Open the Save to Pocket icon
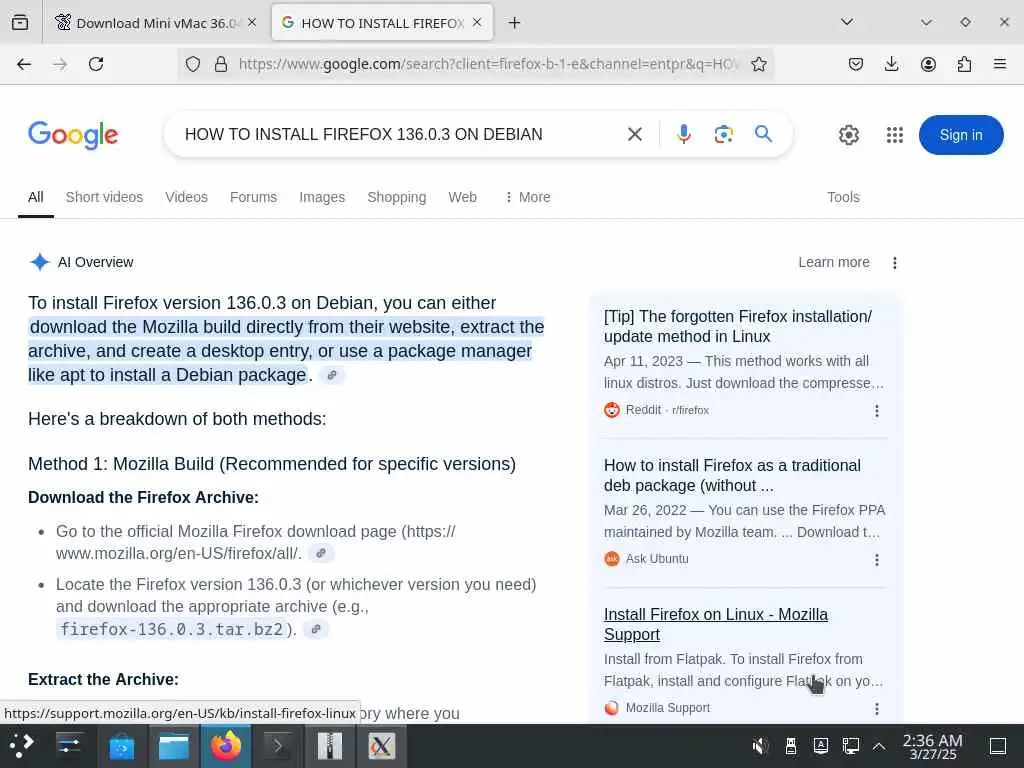The width and height of the screenshot is (1024, 768). [x=856, y=64]
